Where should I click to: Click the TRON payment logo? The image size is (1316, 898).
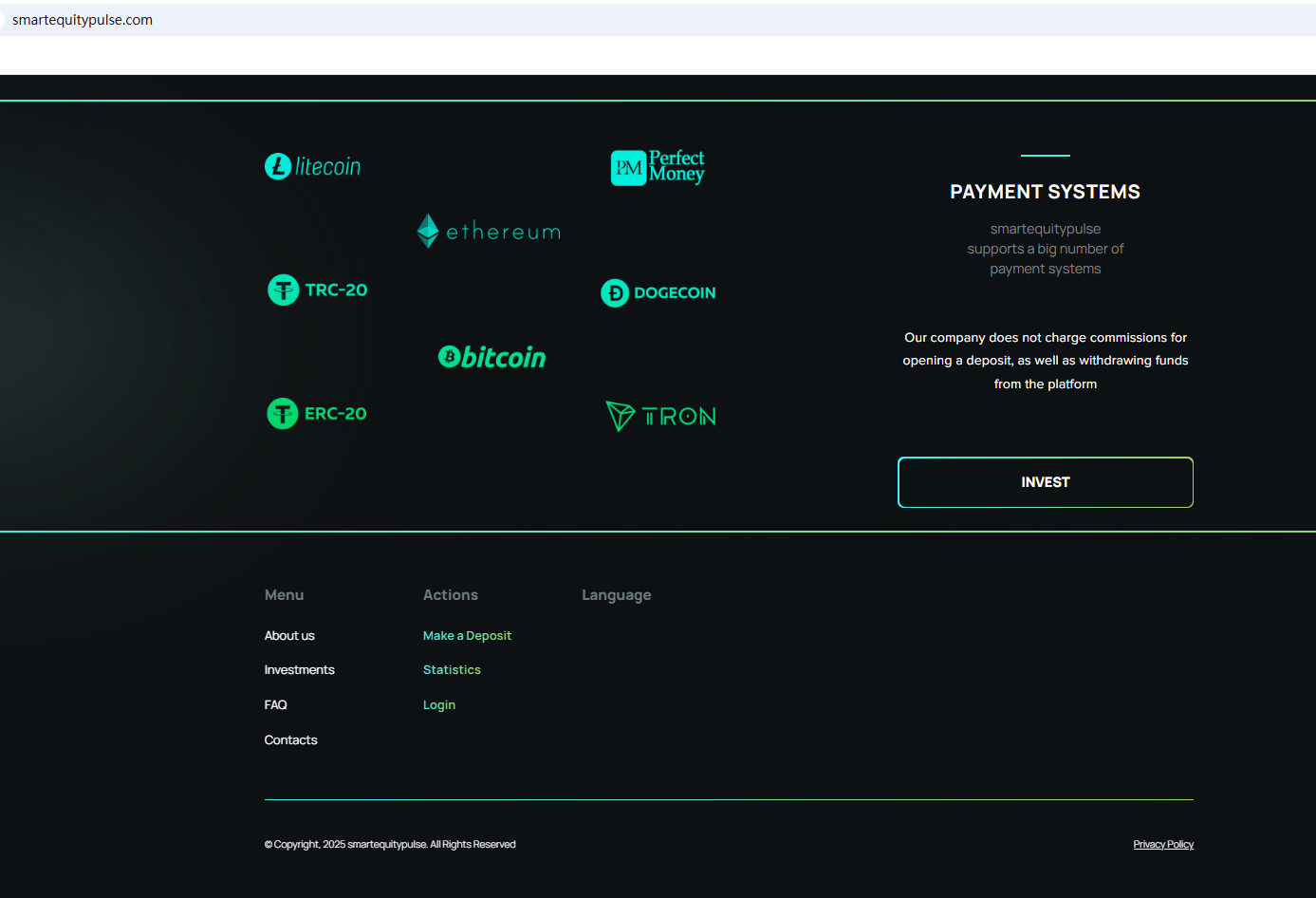pyautogui.click(x=660, y=416)
